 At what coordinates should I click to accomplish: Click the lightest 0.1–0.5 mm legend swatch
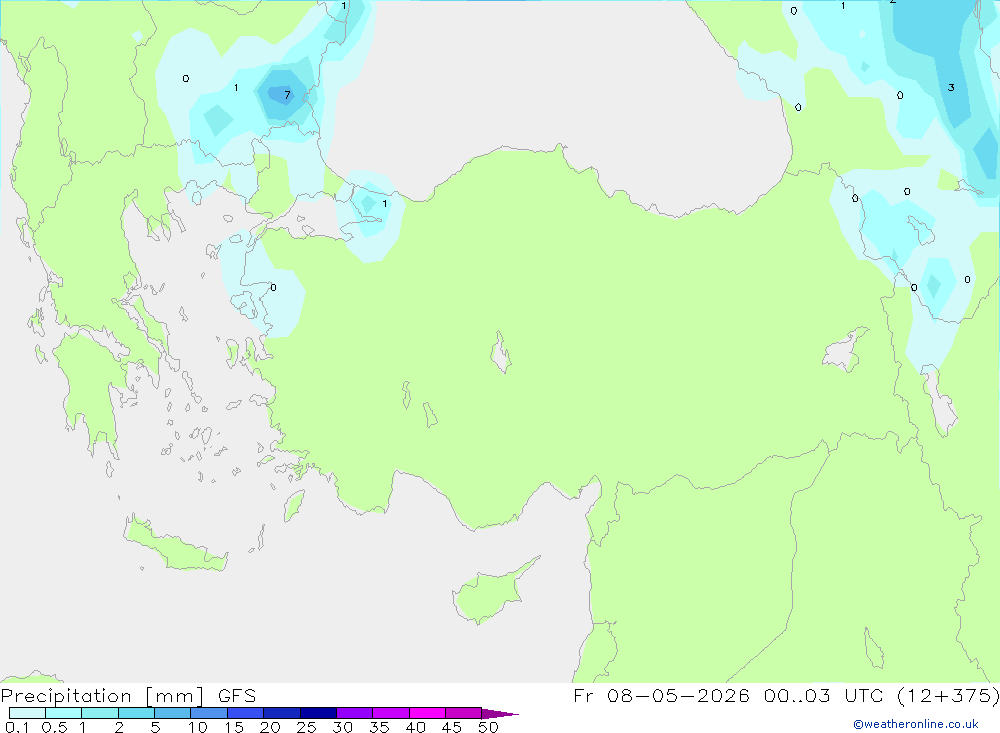(27, 713)
